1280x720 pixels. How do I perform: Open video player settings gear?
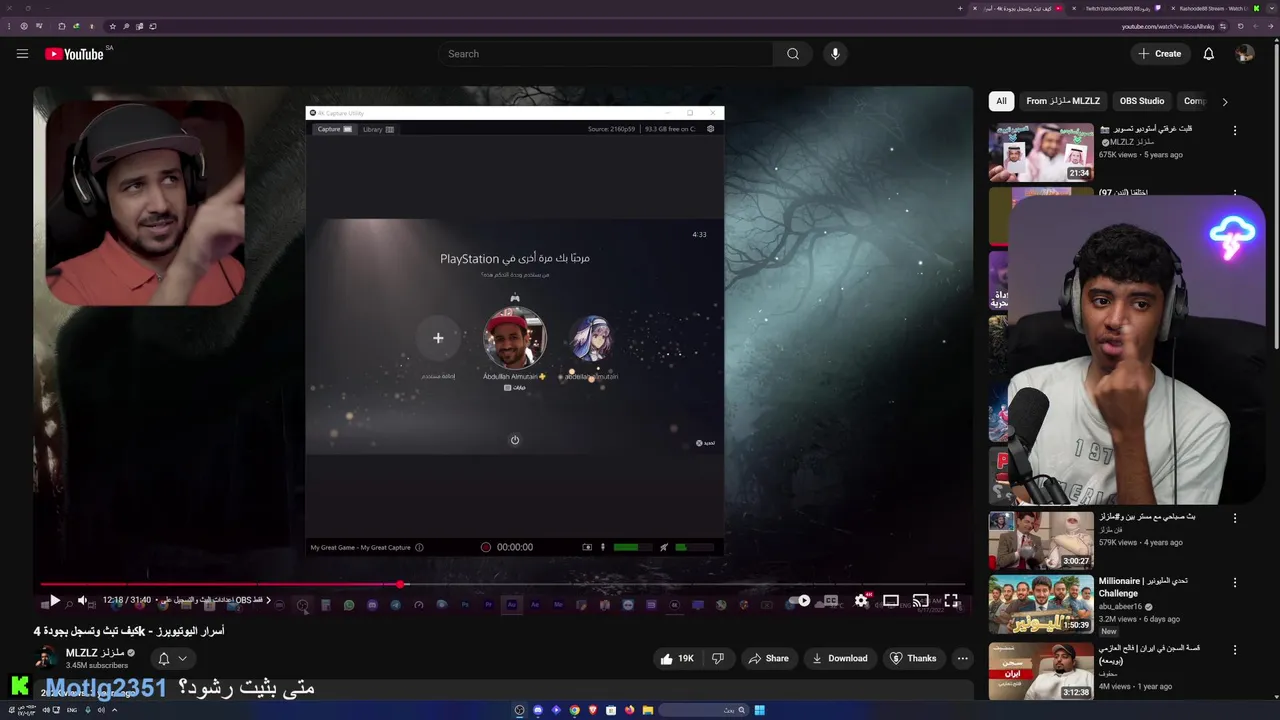pyautogui.click(x=861, y=601)
